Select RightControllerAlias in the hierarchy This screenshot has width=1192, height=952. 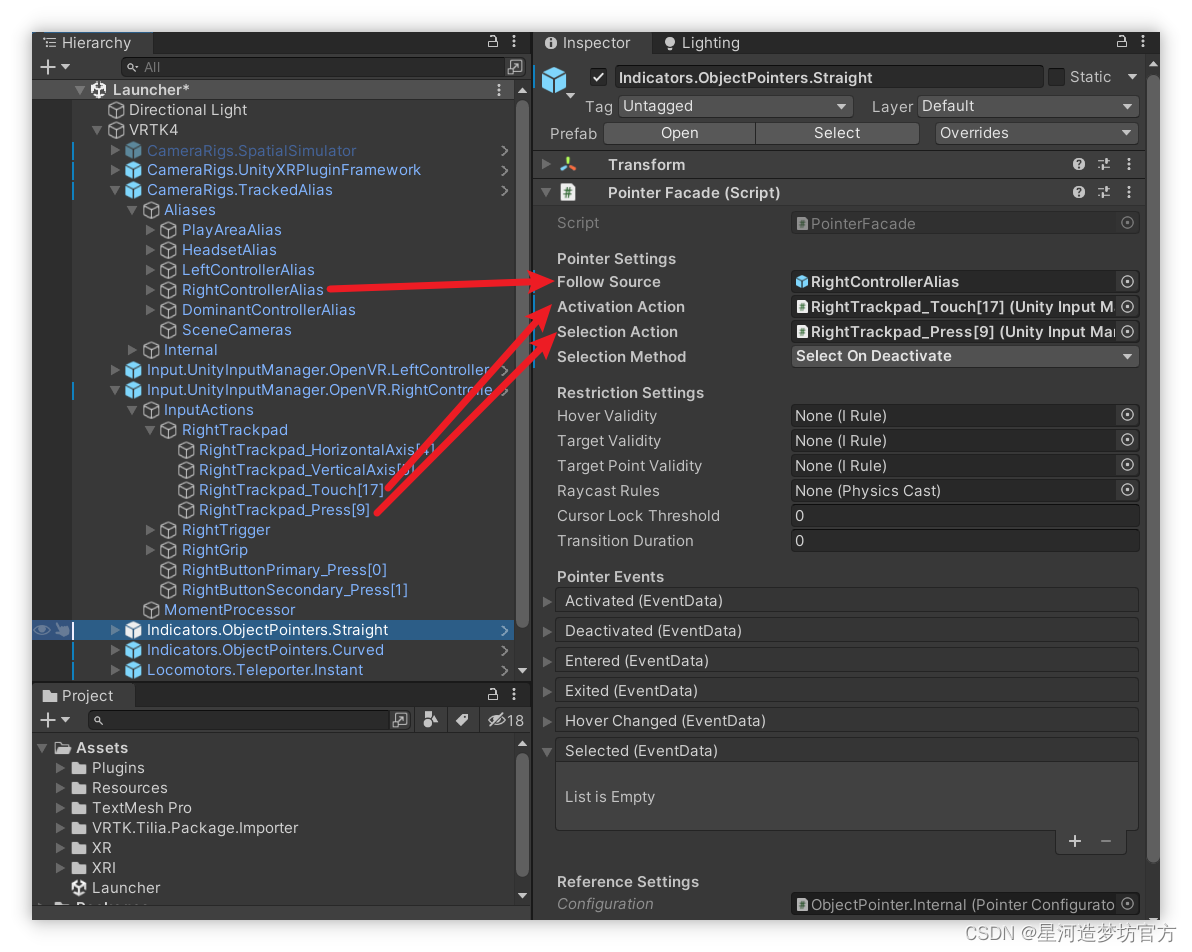coord(252,290)
